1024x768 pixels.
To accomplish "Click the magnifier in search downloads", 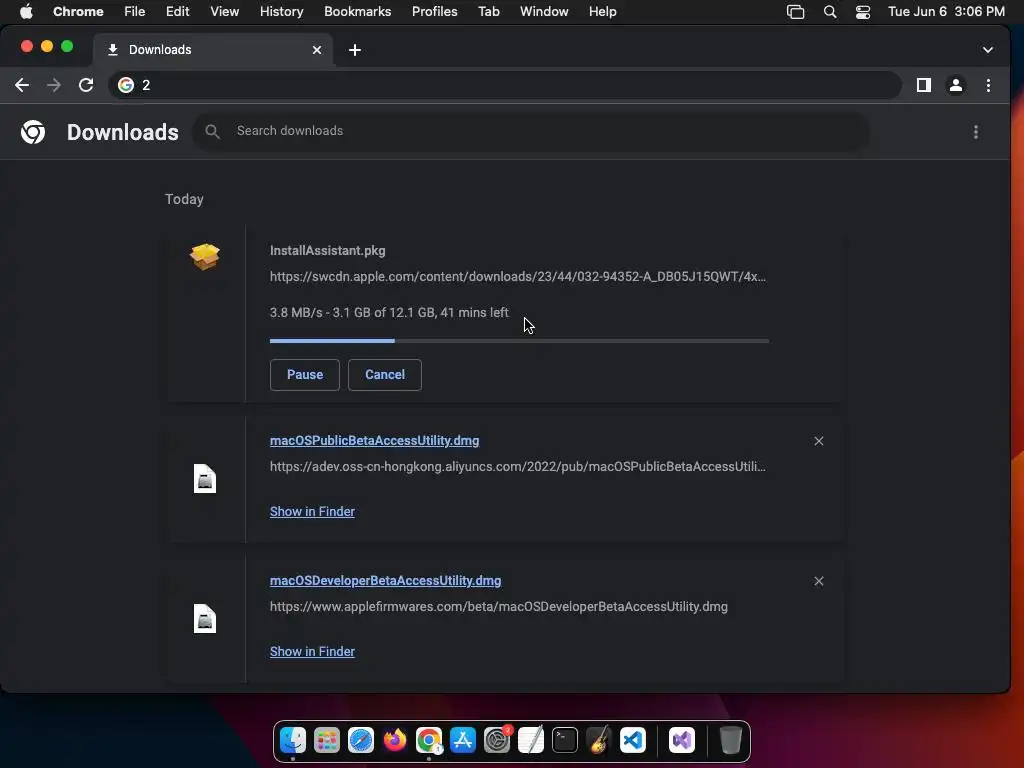I will [x=212, y=131].
